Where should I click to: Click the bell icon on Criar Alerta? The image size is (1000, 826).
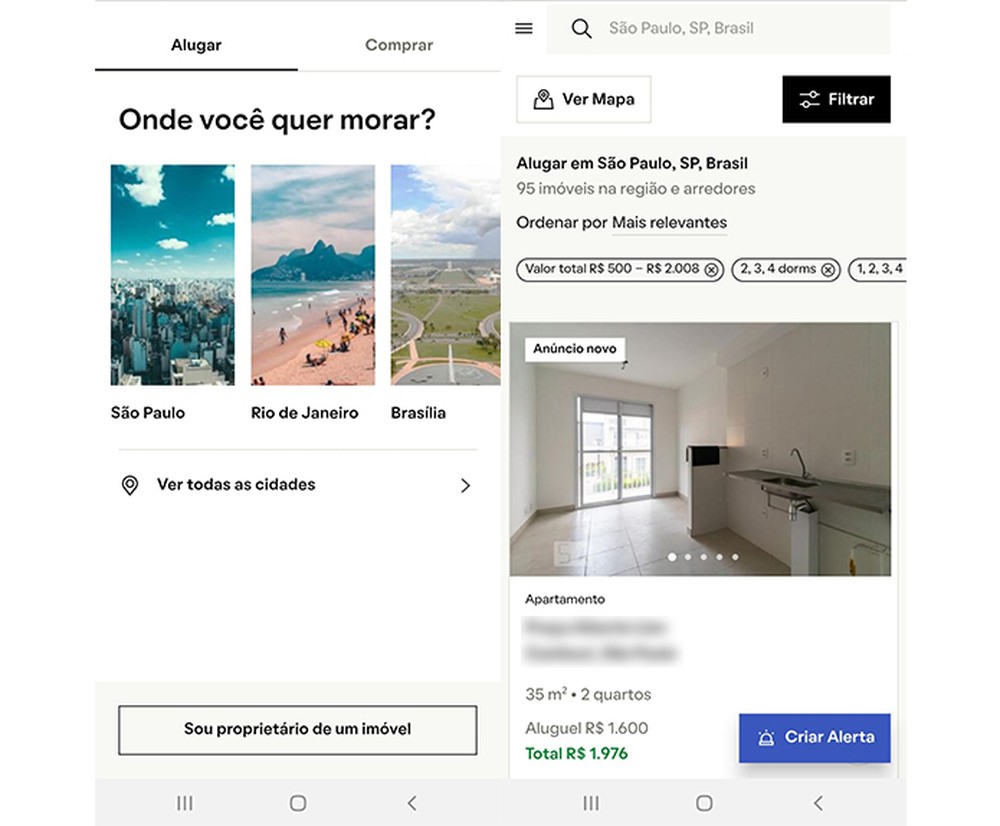766,736
